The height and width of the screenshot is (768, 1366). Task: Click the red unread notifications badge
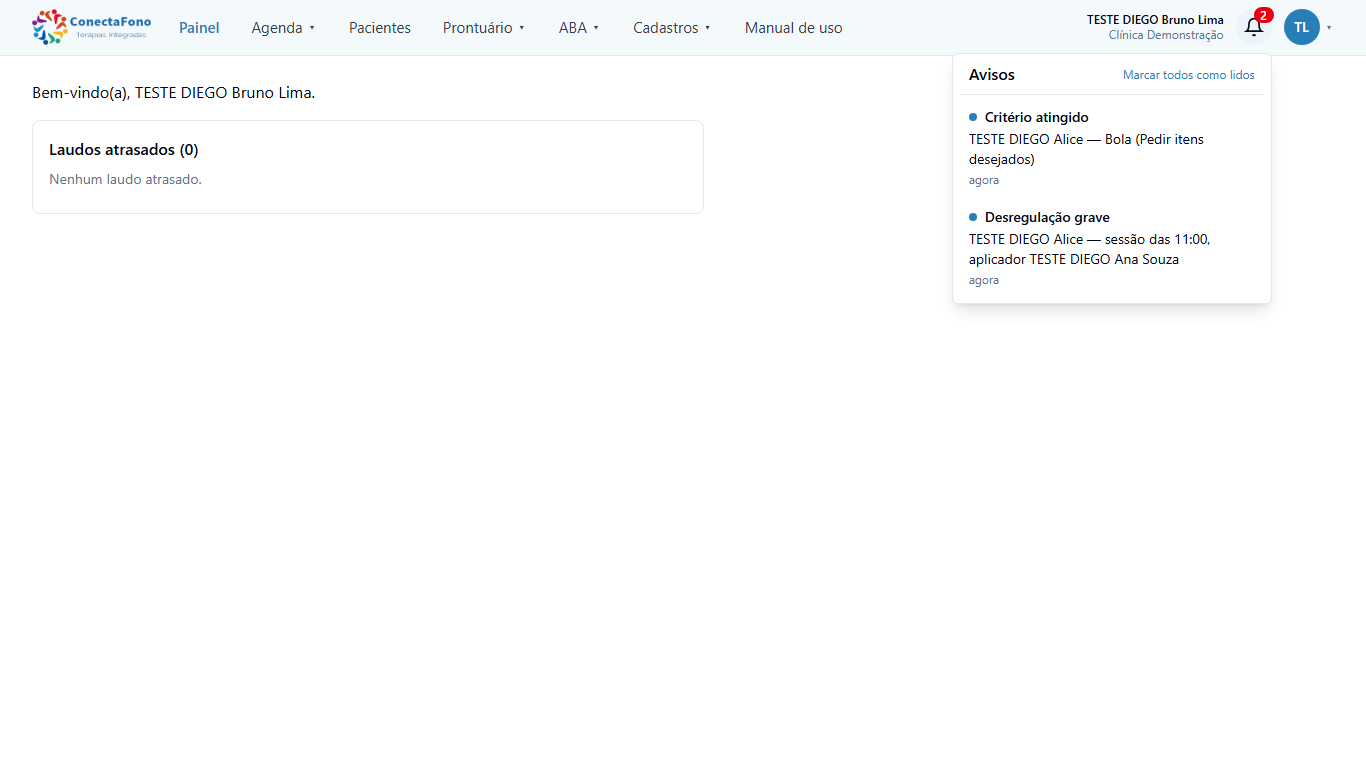1264,15
